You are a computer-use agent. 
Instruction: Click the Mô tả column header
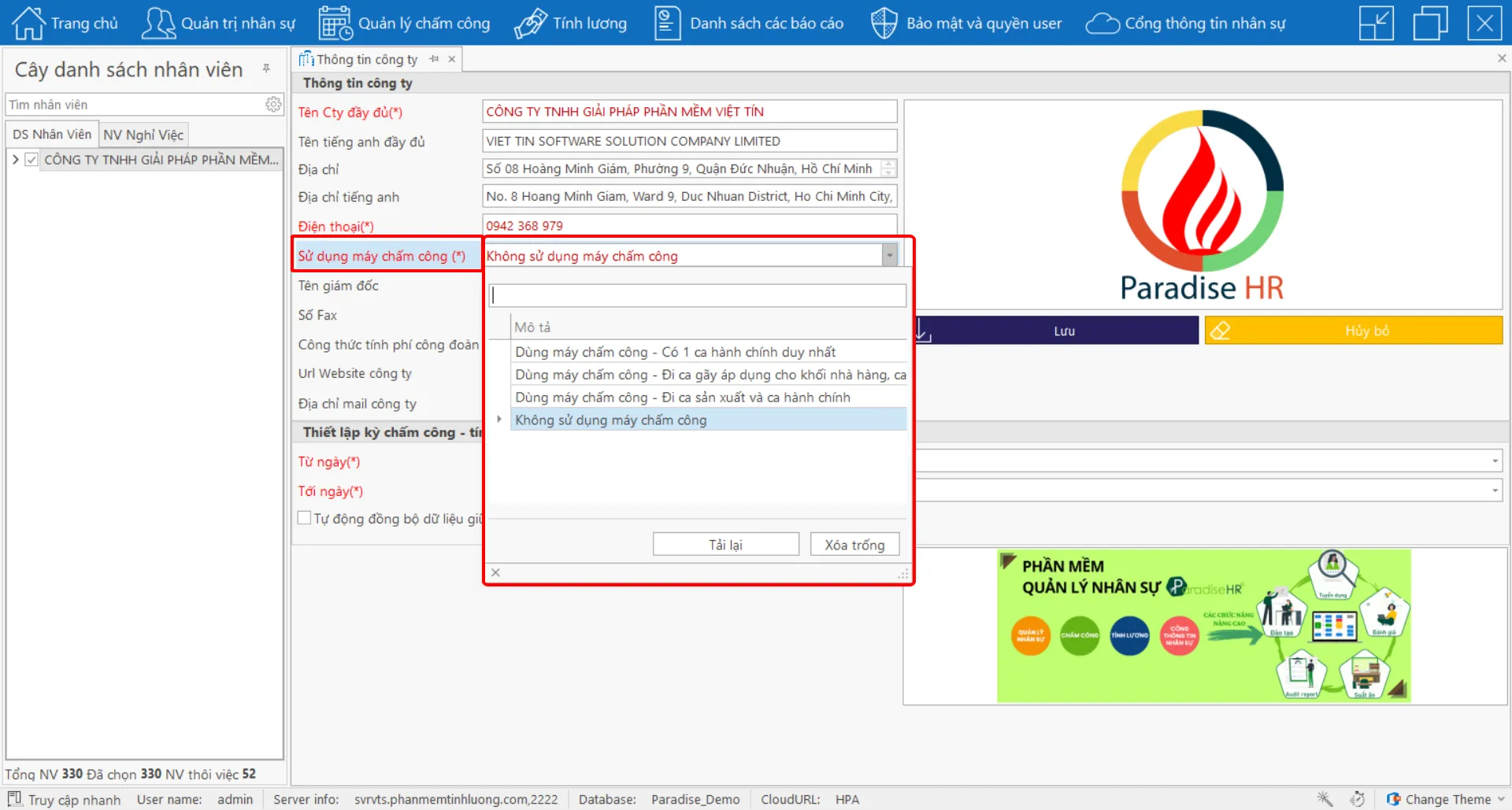click(709, 327)
